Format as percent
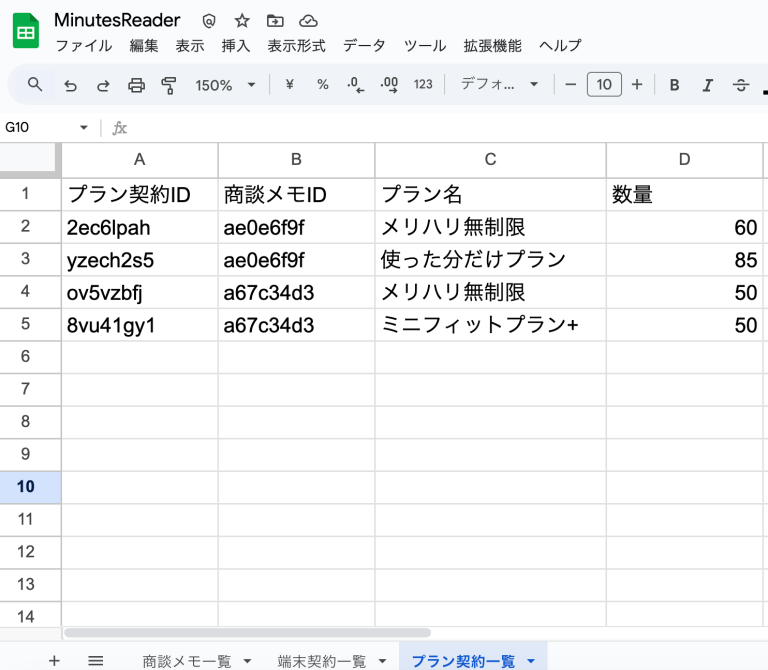This screenshot has height=670, width=768. 322,85
